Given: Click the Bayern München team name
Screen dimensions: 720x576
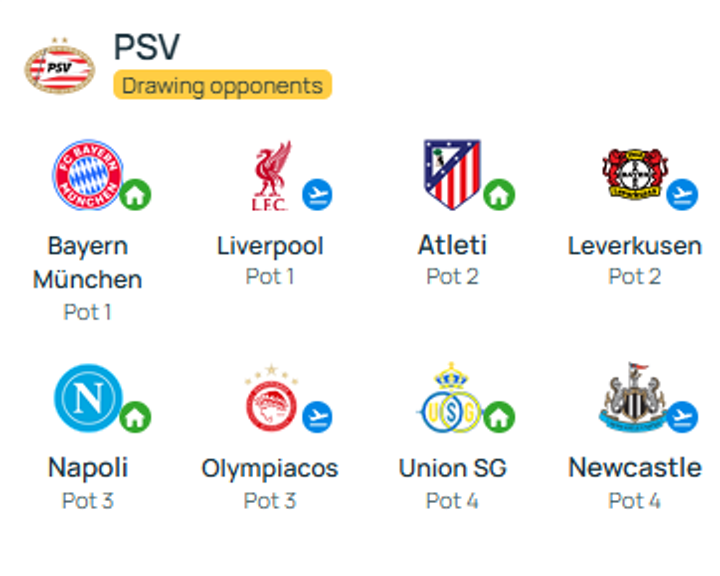Looking at the screenshot, I should coord(88,262).
